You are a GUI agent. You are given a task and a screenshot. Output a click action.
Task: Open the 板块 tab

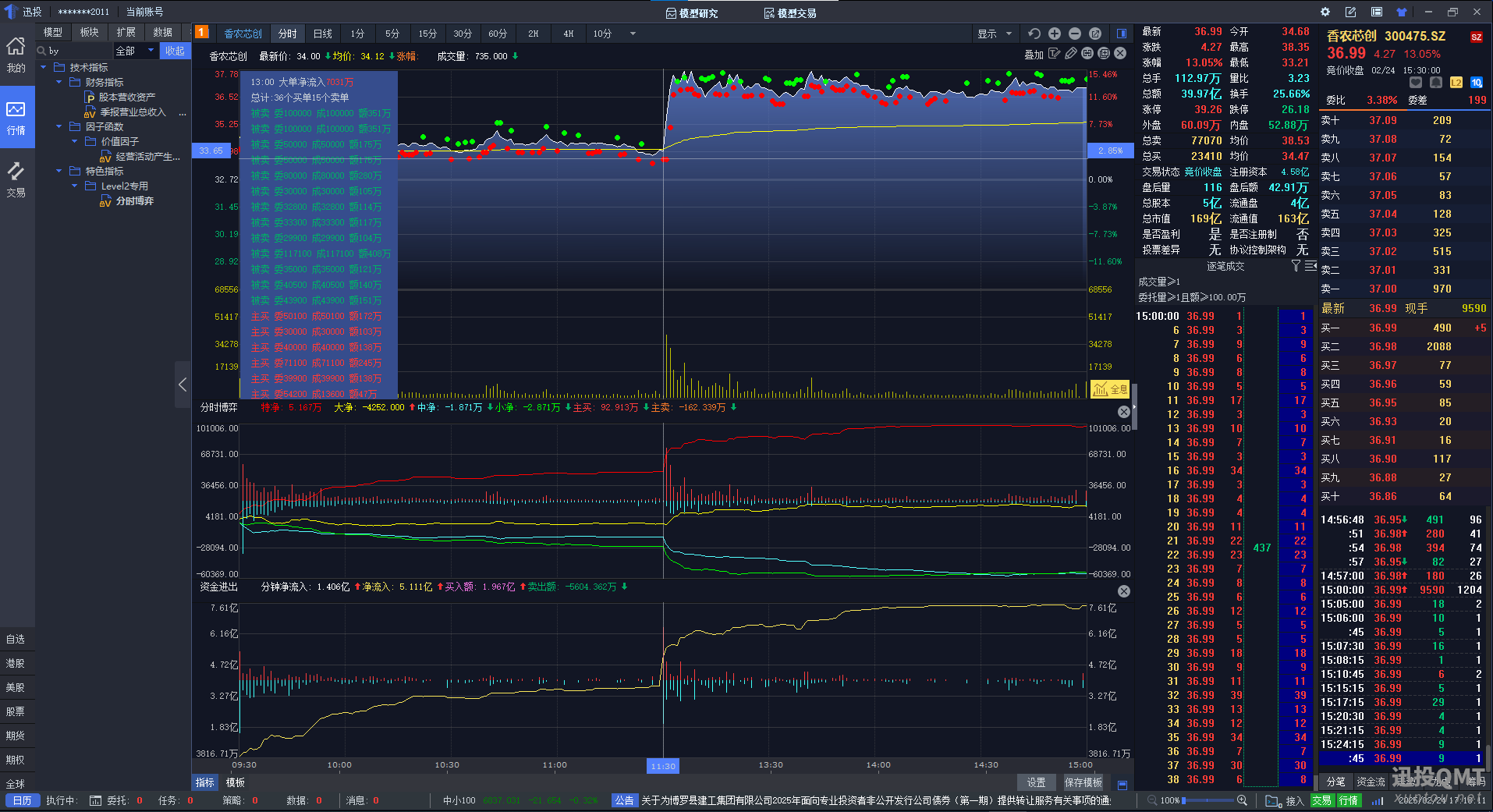(90, 32)
